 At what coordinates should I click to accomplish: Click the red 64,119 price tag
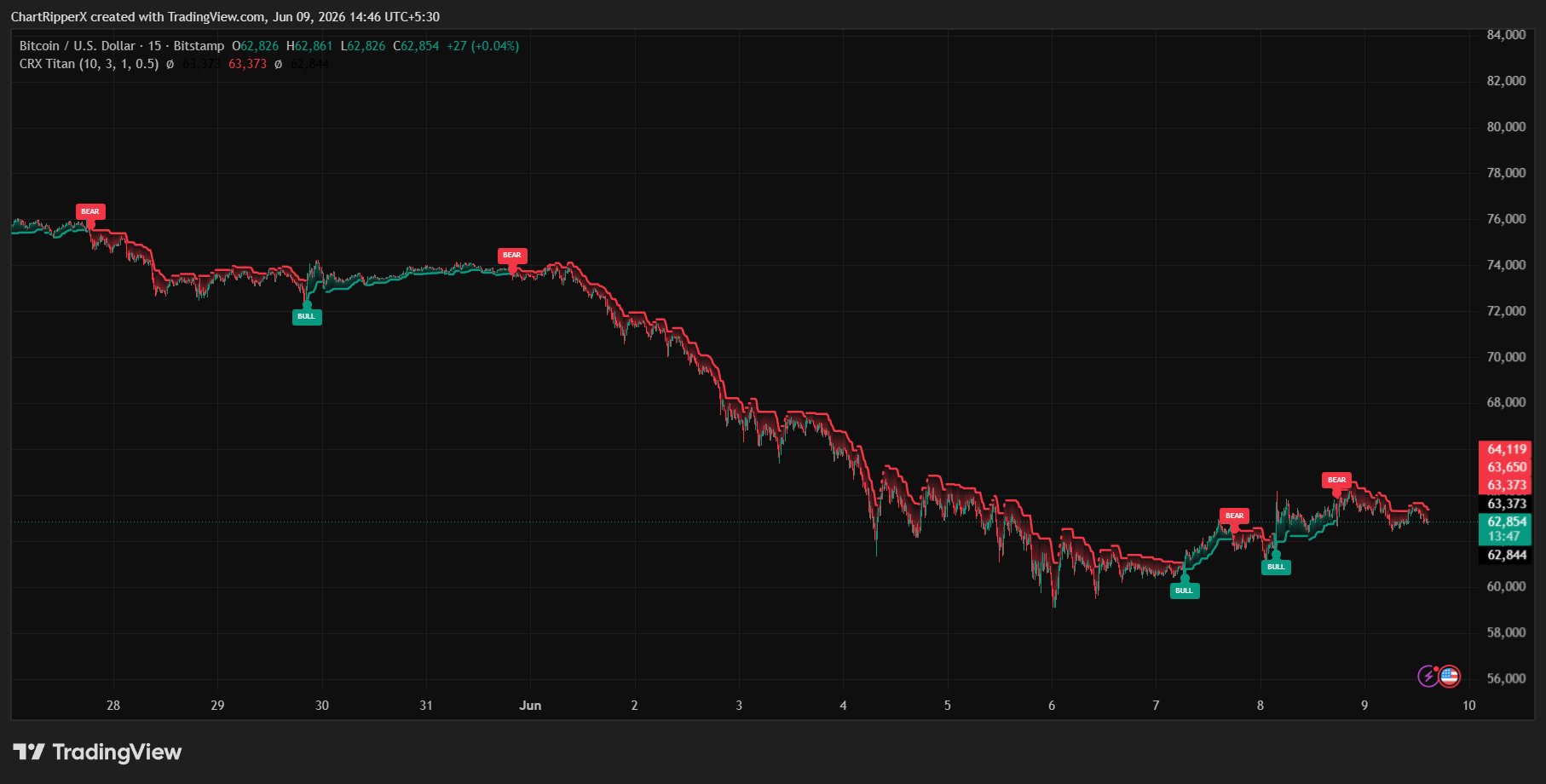point(1506,449)
